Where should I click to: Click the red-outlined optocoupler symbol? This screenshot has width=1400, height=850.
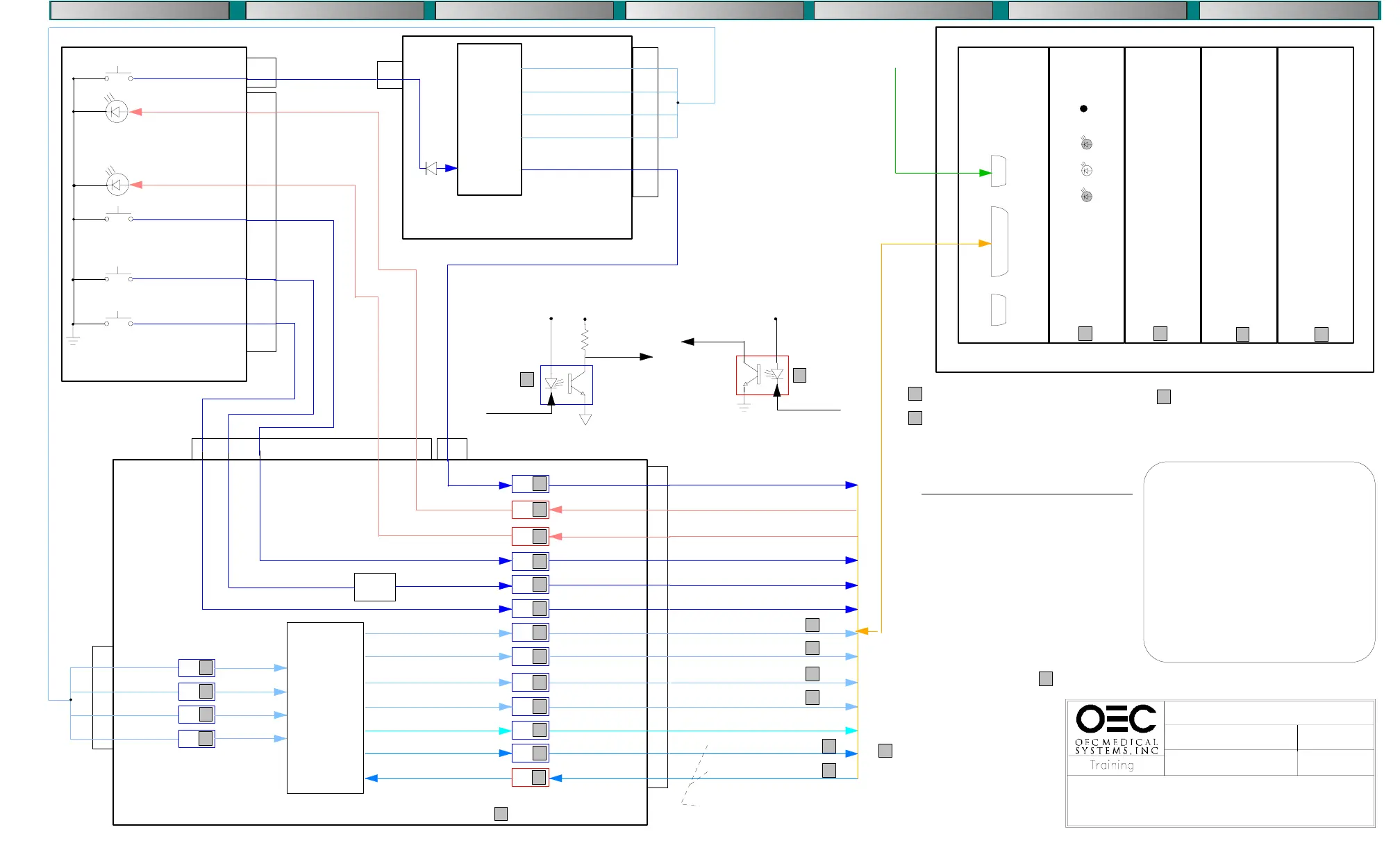762,375
